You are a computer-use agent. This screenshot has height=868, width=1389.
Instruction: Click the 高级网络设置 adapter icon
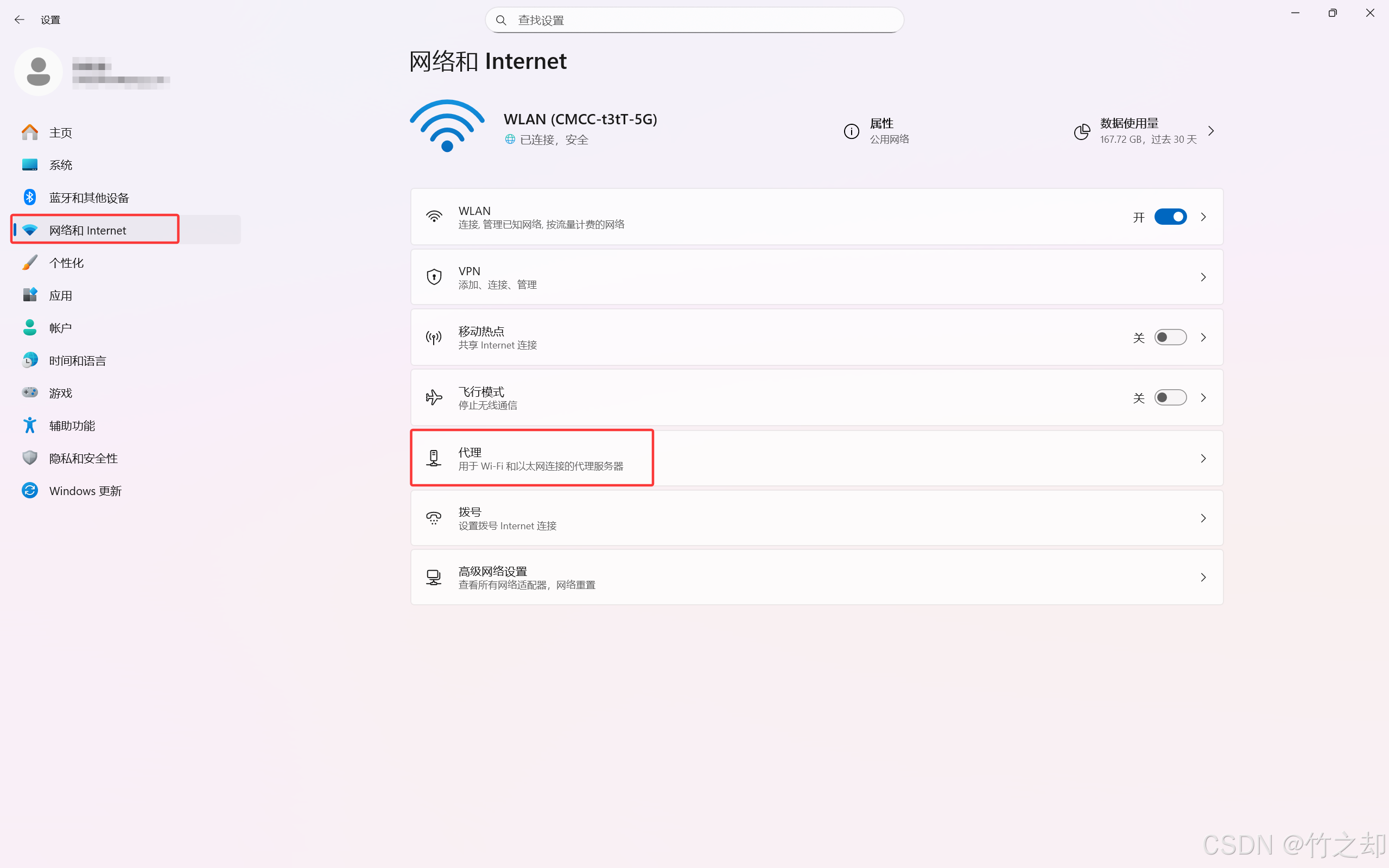click(x=434, y=577)
